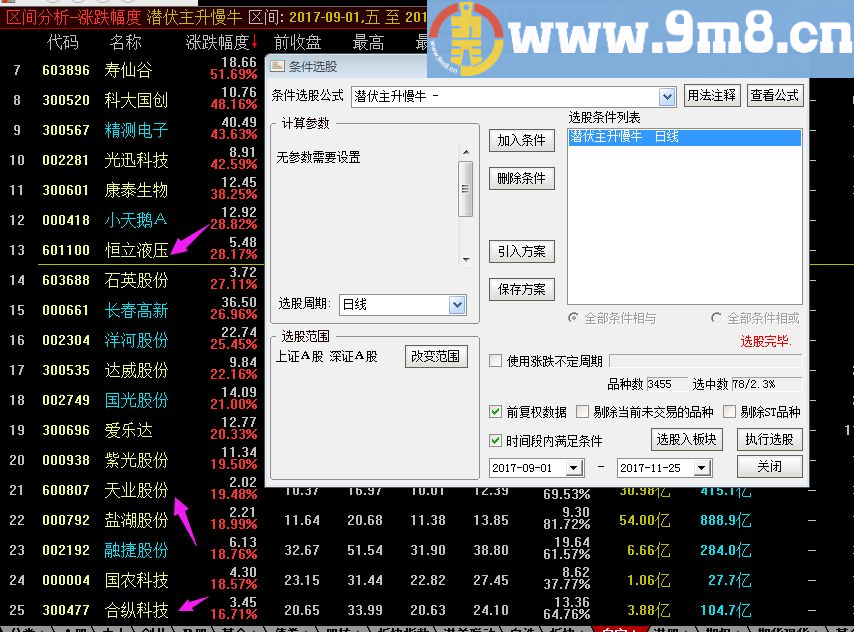Select stock row 洋河股份
The height and width of the screenshot is (632, 854).
coord(136,340)
